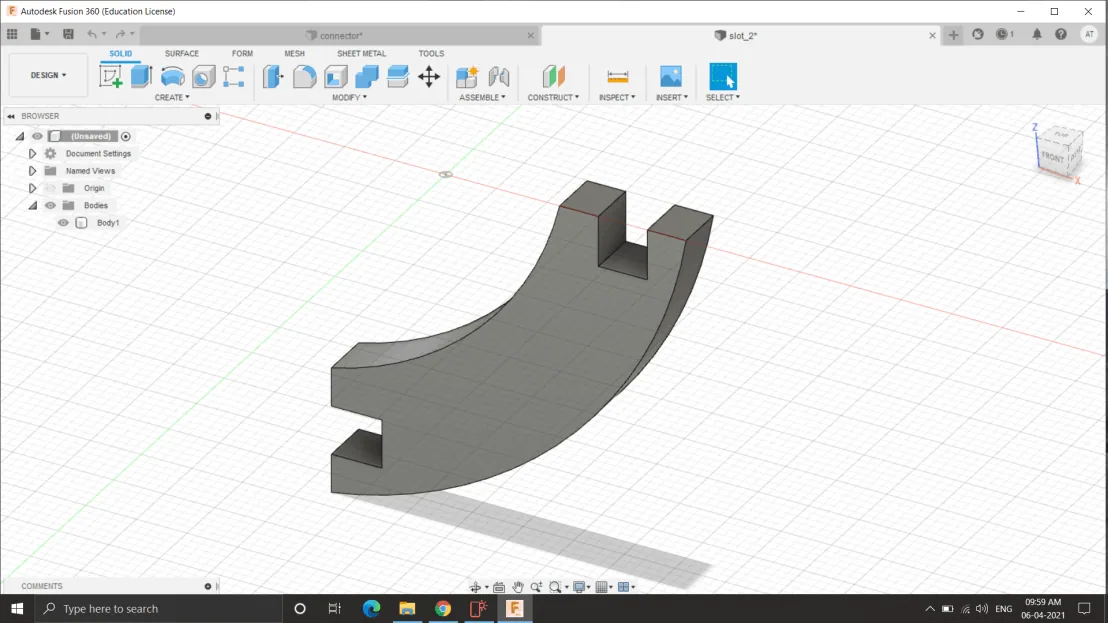Open the CONSTRUCT dropdown menu

click(553, 97)
